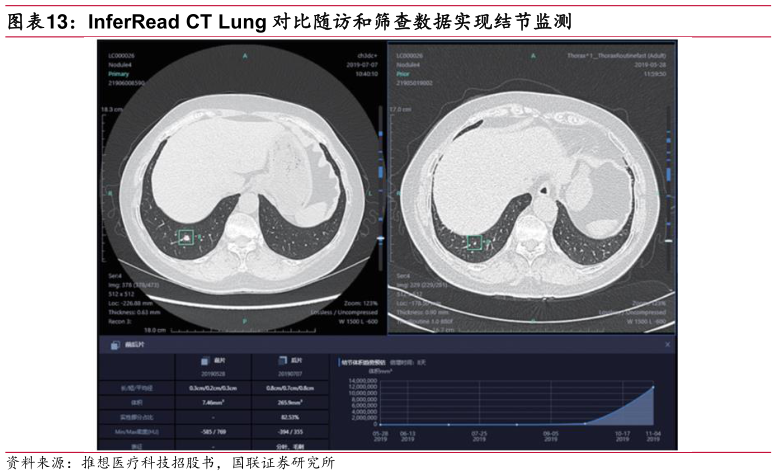Close the comparison panel with the X
The width and height of the screenshot is (777, 476).
click(667, 344)
